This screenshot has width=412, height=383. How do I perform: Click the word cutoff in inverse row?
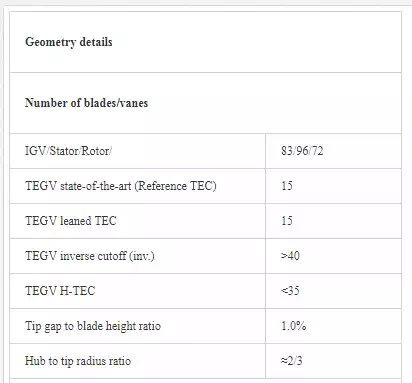pos(110,256)
